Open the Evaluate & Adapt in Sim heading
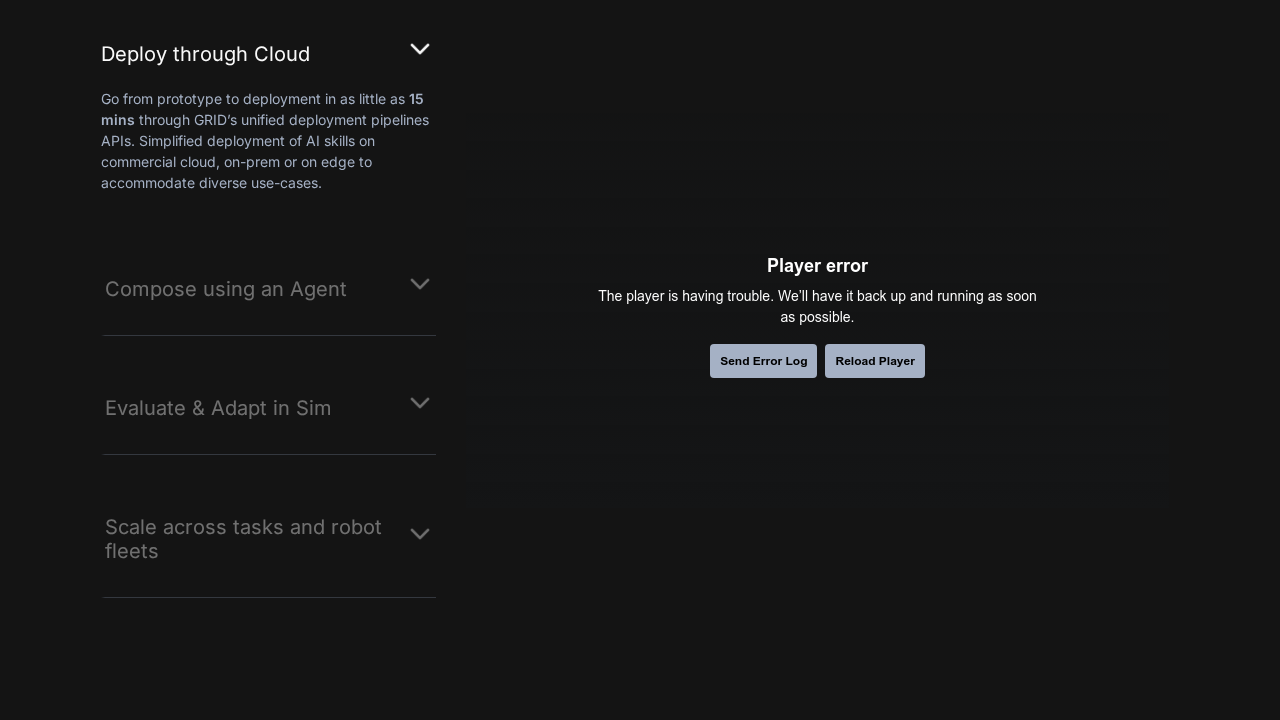This screenshot has width=1280, height=720. (218, 408)
